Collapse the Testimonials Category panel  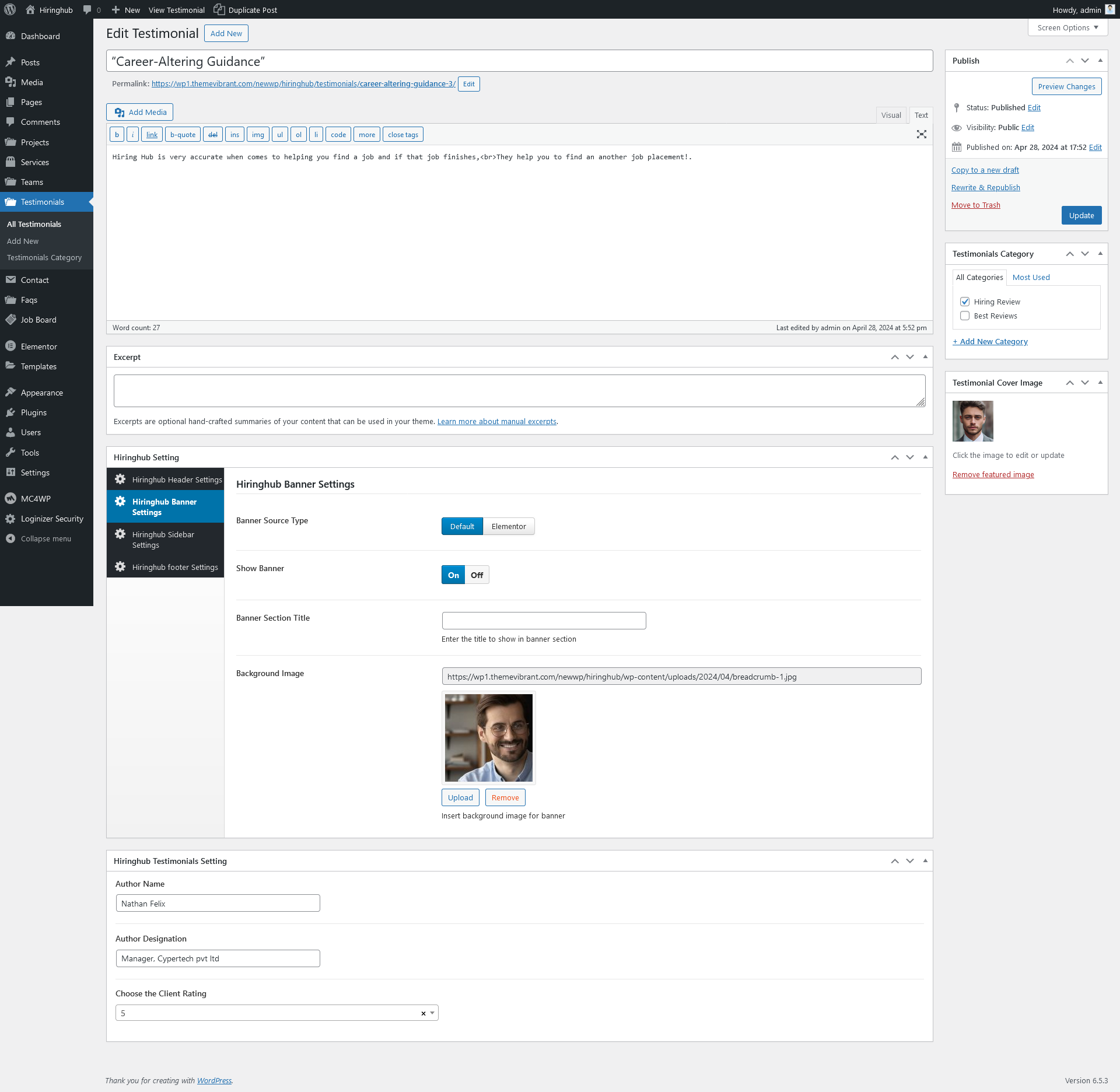click(x=1100, y=254)
